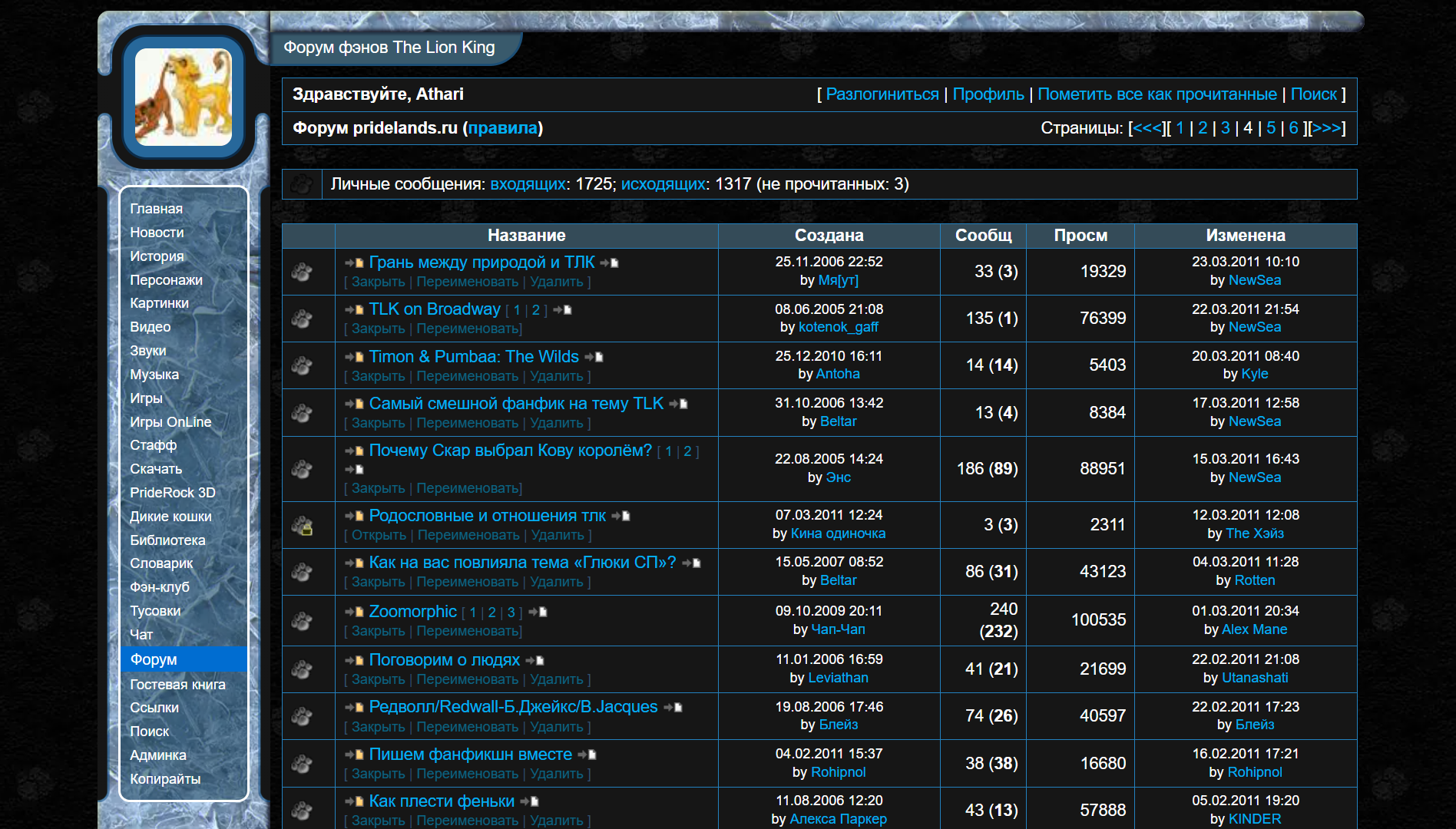Open the Персонажи sidebar menu item
This screenshot has height=829, width=1456.
point(166,279)
